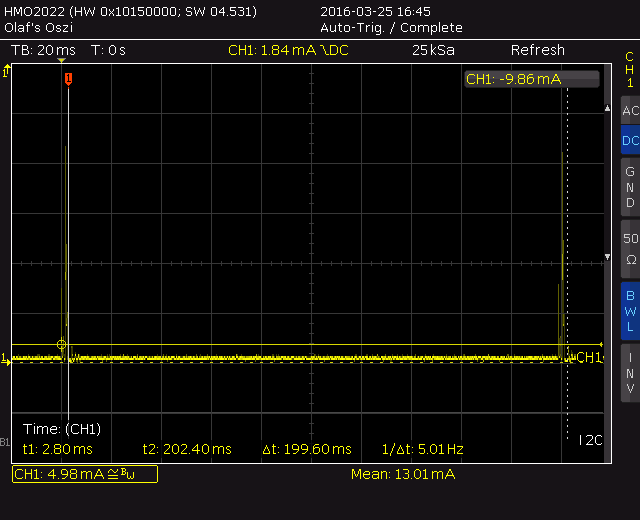Toggle BWL bandwidth limit
The width and height of the screenshot is (640, 520).
click(x=630, y=311)
